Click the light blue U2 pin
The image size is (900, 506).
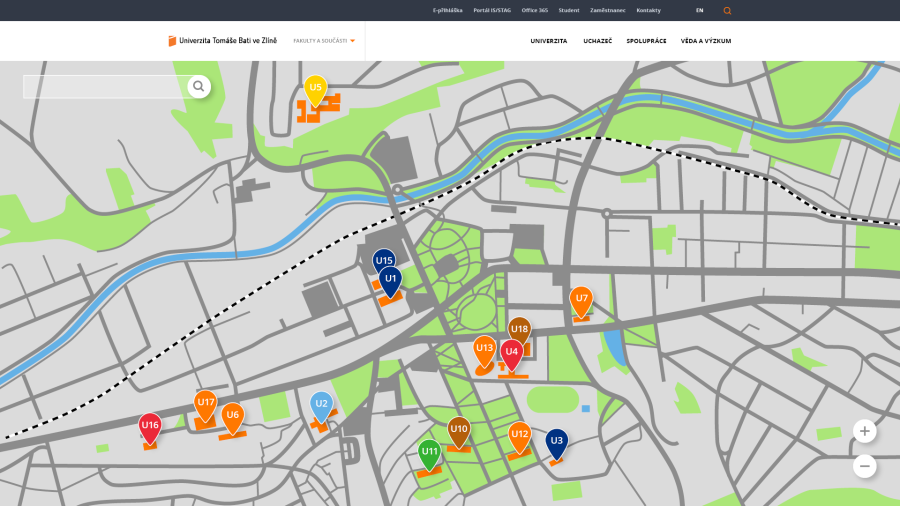click(x=321, y=405)
